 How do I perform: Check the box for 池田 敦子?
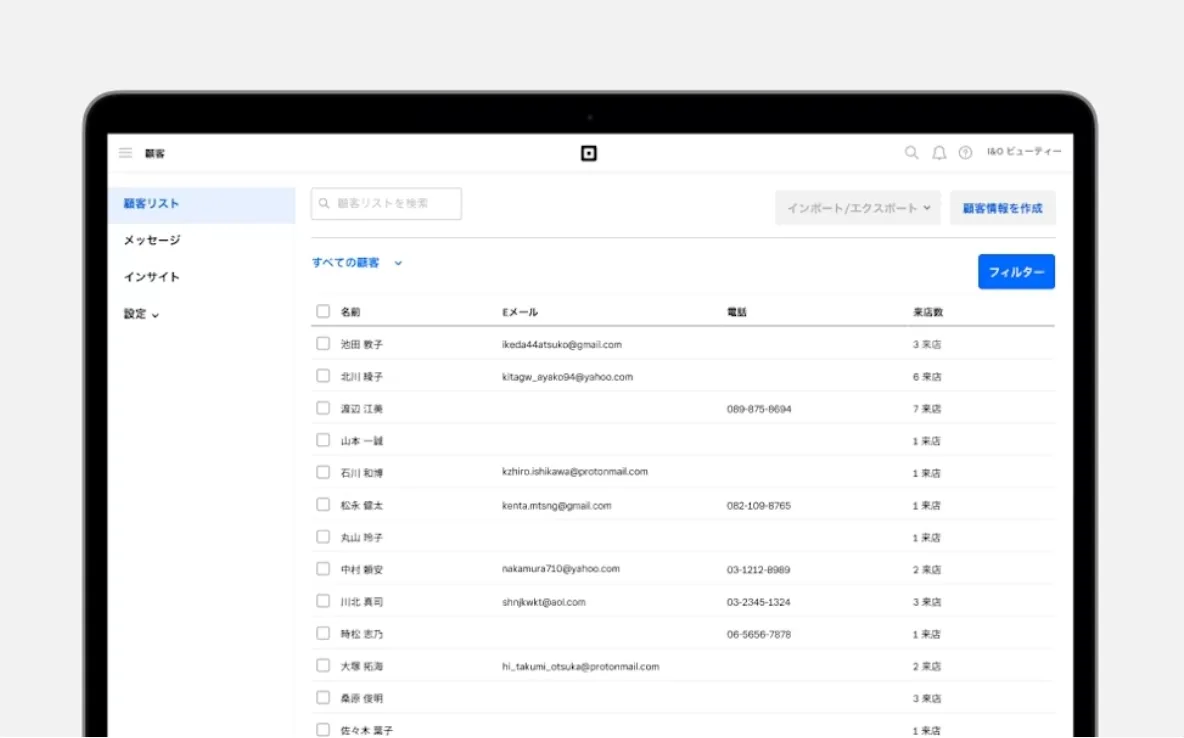[323, 343]
